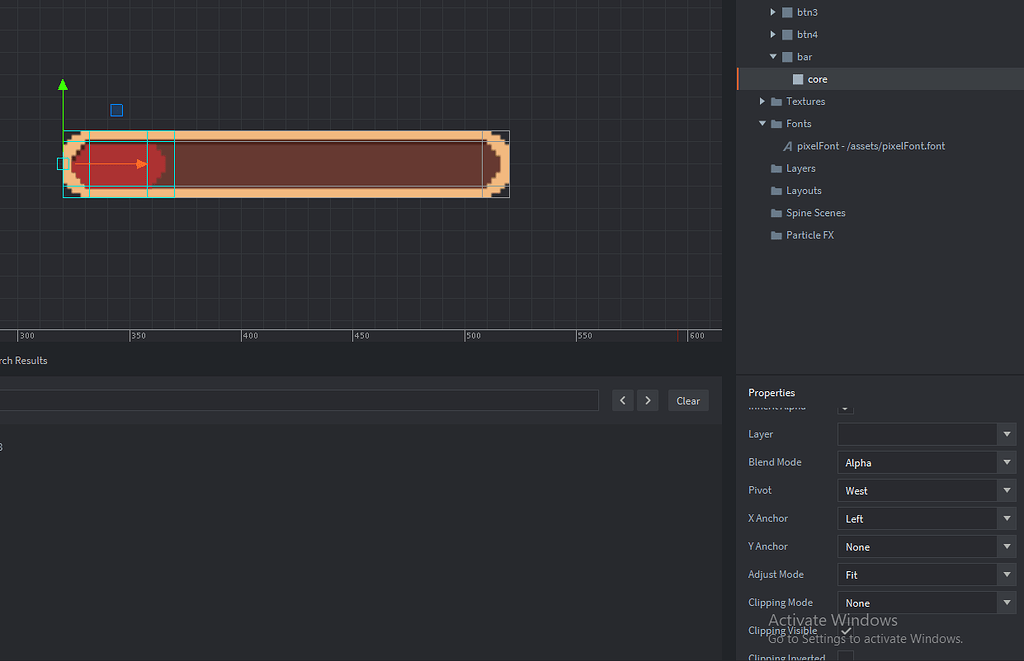Click the Spine Scenes folder icon
This screenshot has height=661, width=1024.
(776, 212)
